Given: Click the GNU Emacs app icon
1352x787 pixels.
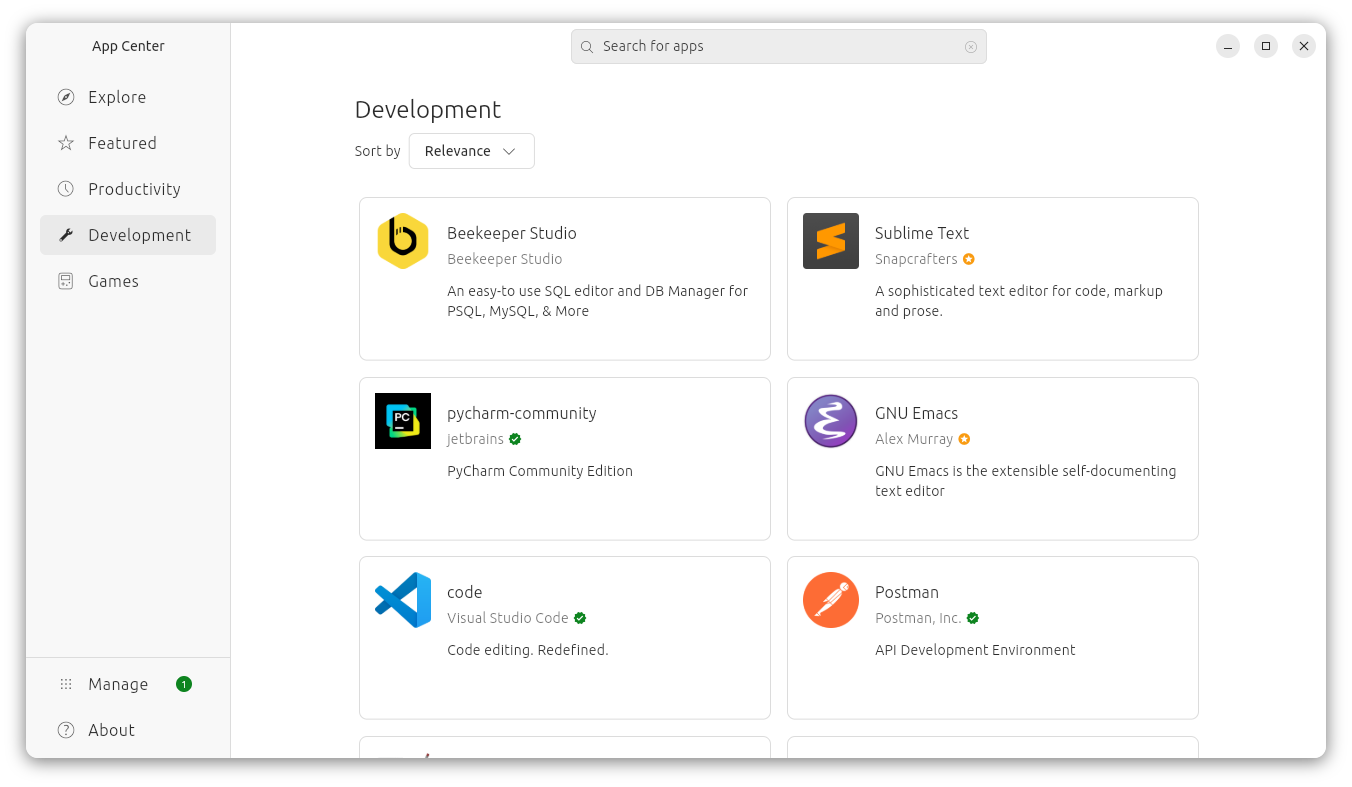Looking at the screenshot, I should (x=831, y=421).
